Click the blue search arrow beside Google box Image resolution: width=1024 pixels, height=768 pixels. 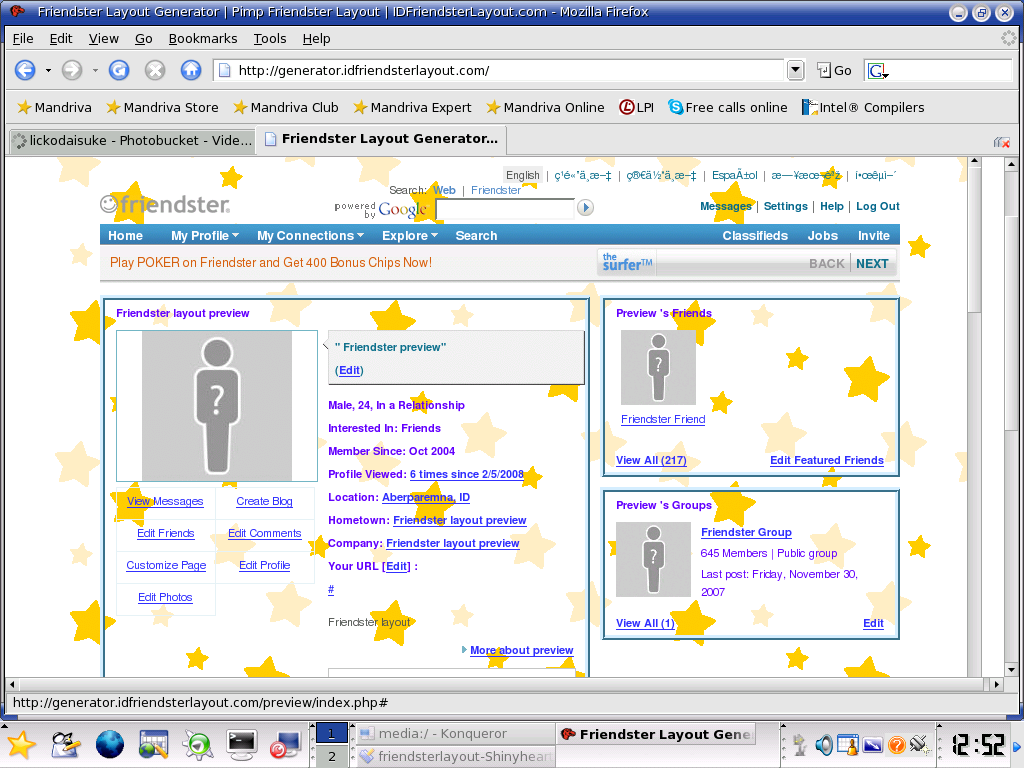pos(585,207)
